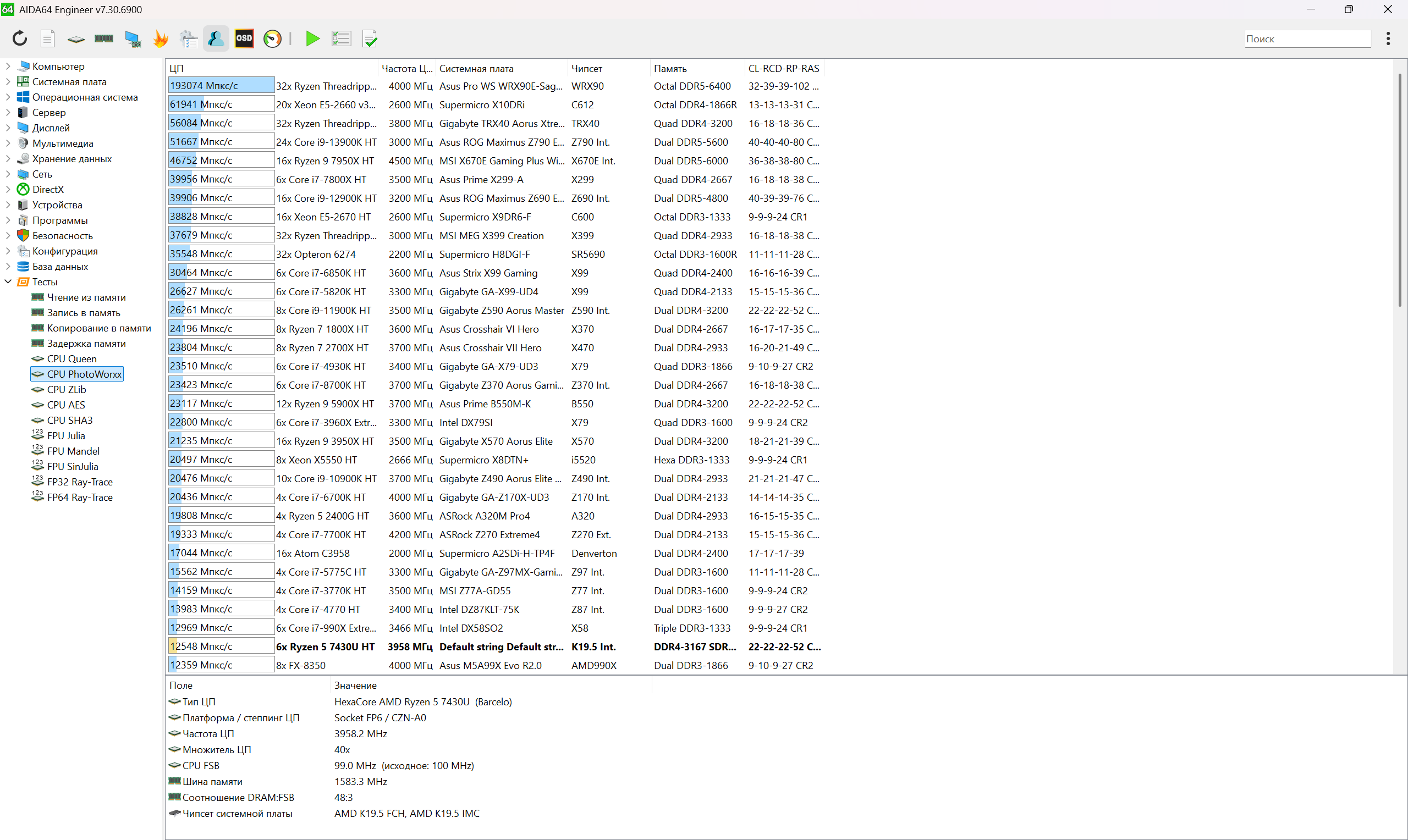Click the Поле column header in details
This screenshot has height=840, width=1408.
point(248,685)
